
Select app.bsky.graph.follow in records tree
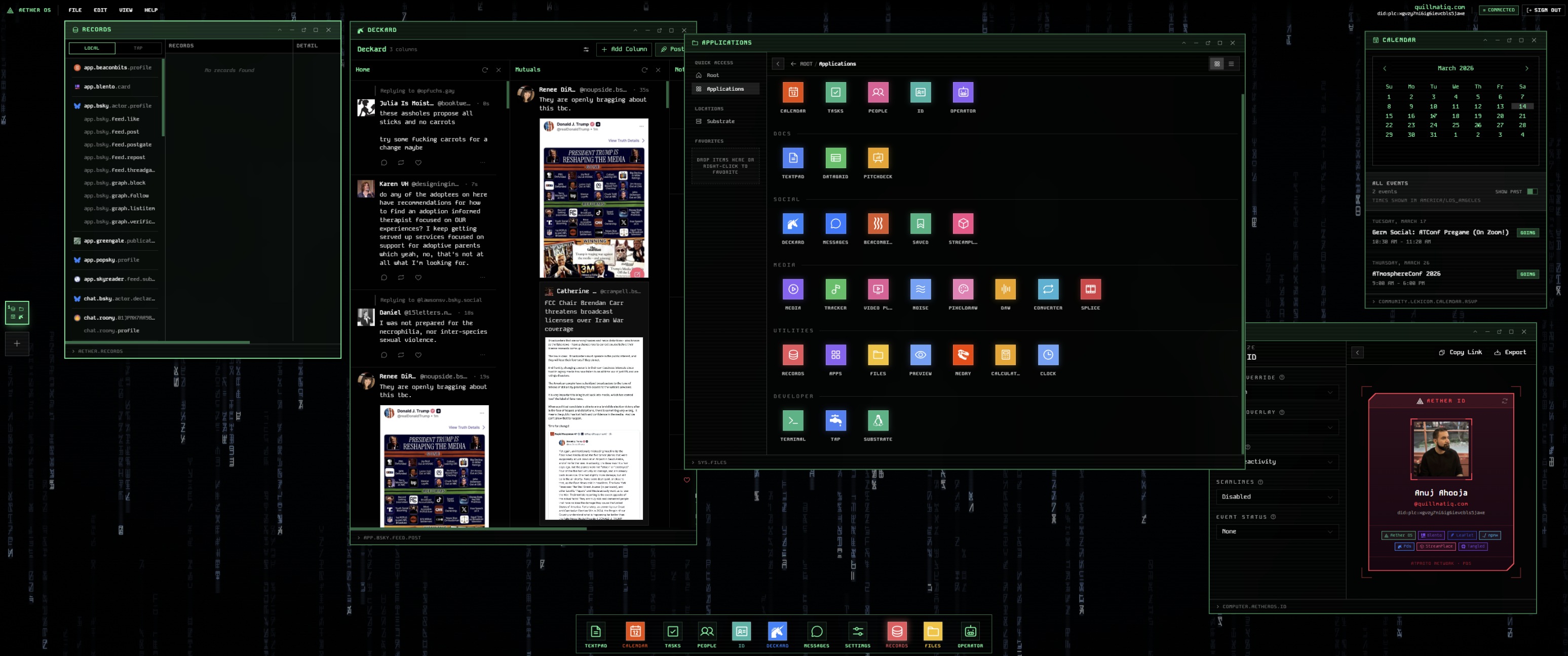click(116, 196)
